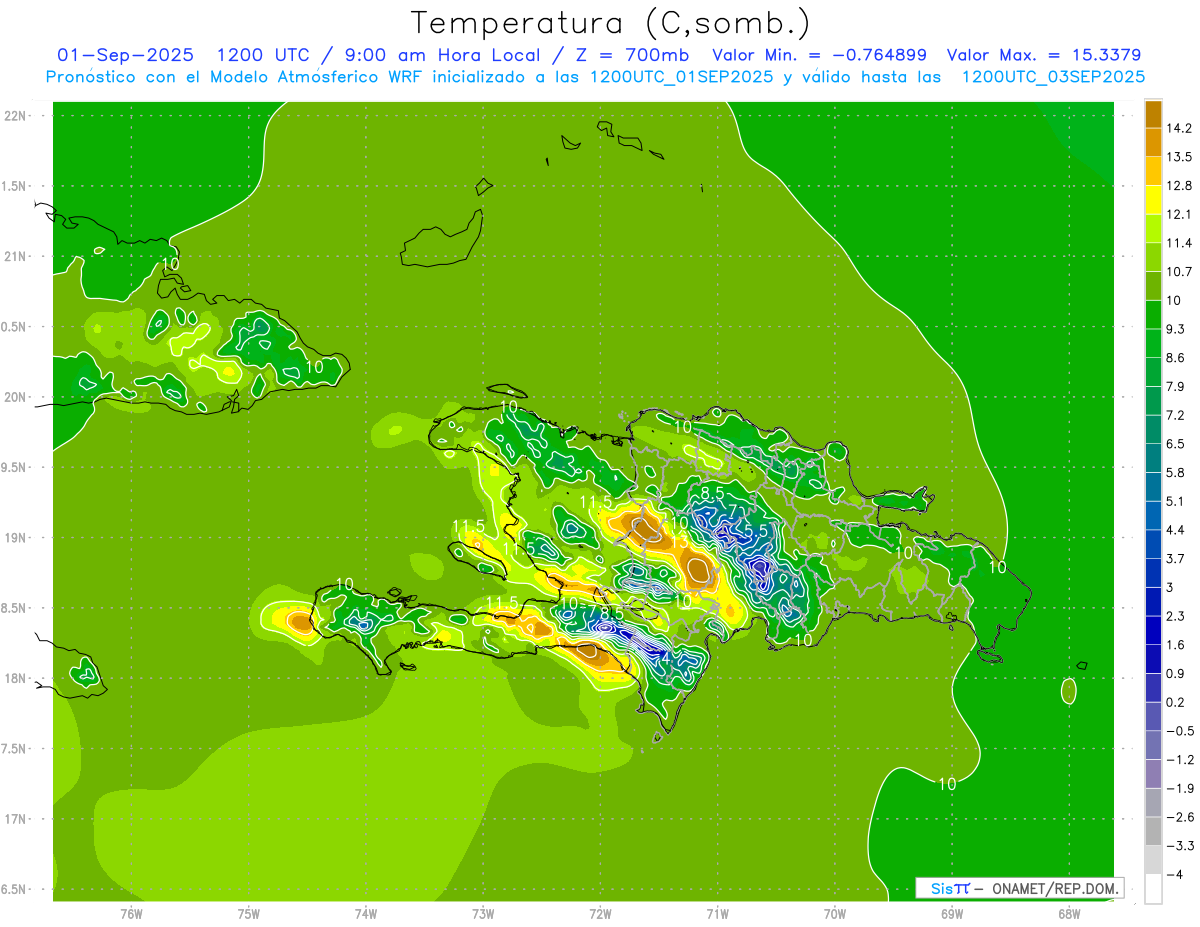Click the orange legend band between 14.2 and 13.5

(x=1153, y=142)
